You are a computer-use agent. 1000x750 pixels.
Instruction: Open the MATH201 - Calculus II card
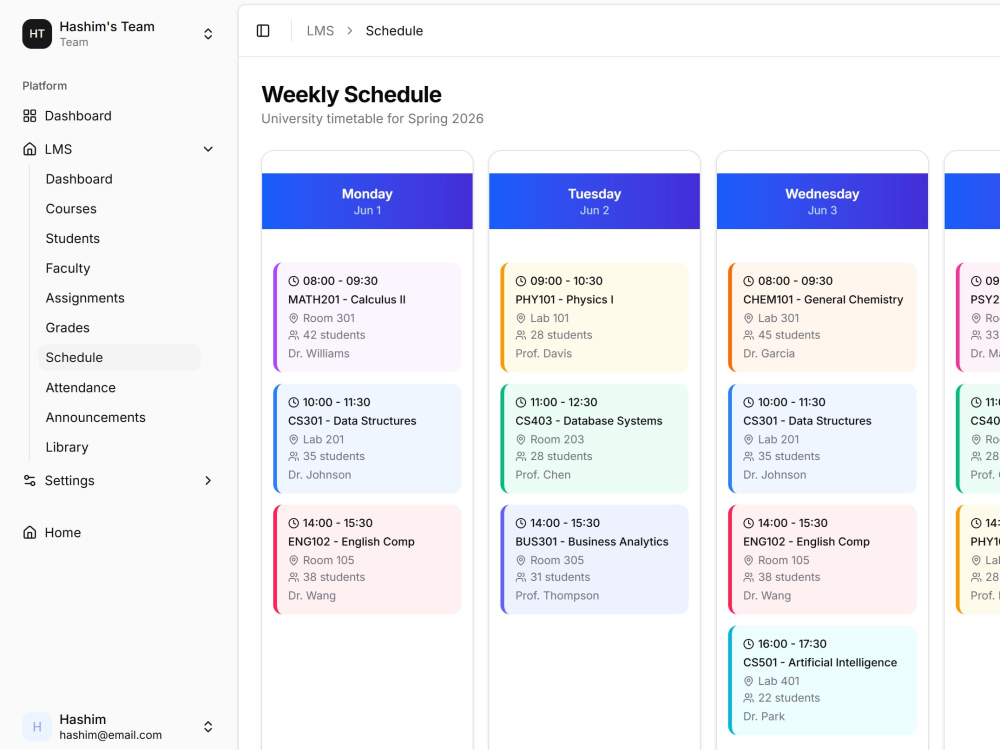[x=367, y=317]
